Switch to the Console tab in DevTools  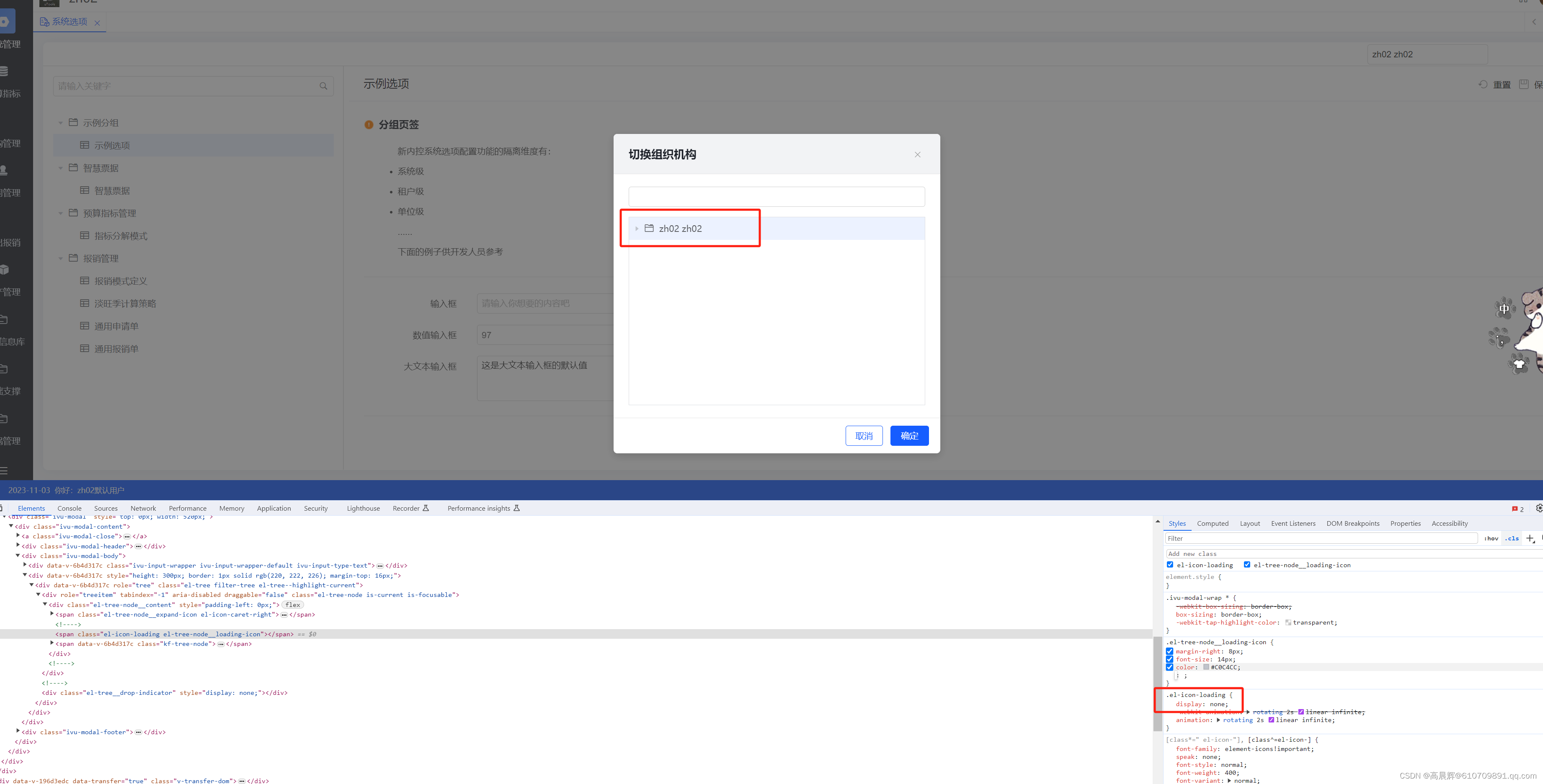tap(70, 508)
